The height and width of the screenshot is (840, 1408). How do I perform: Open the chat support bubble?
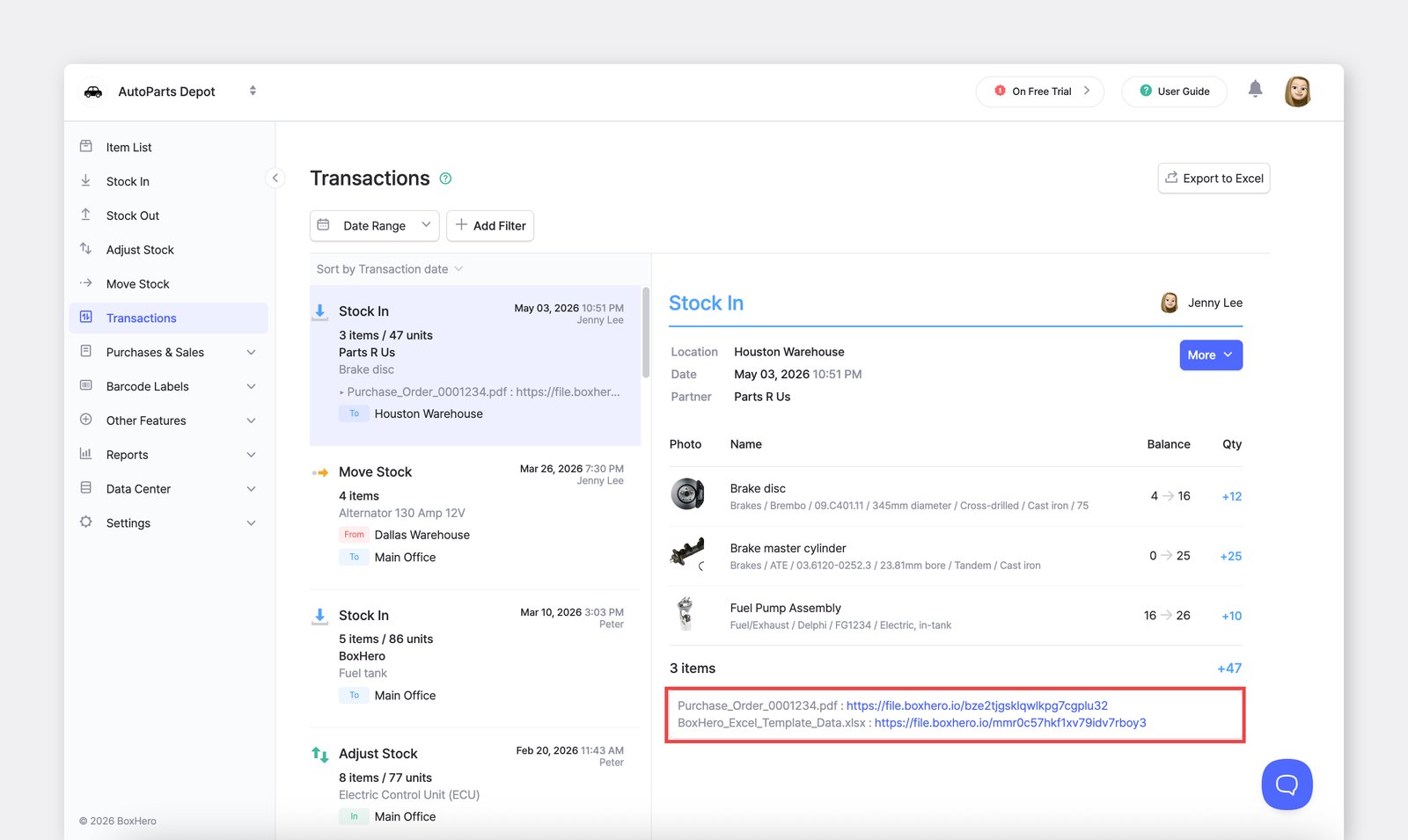coord(1287,784)
